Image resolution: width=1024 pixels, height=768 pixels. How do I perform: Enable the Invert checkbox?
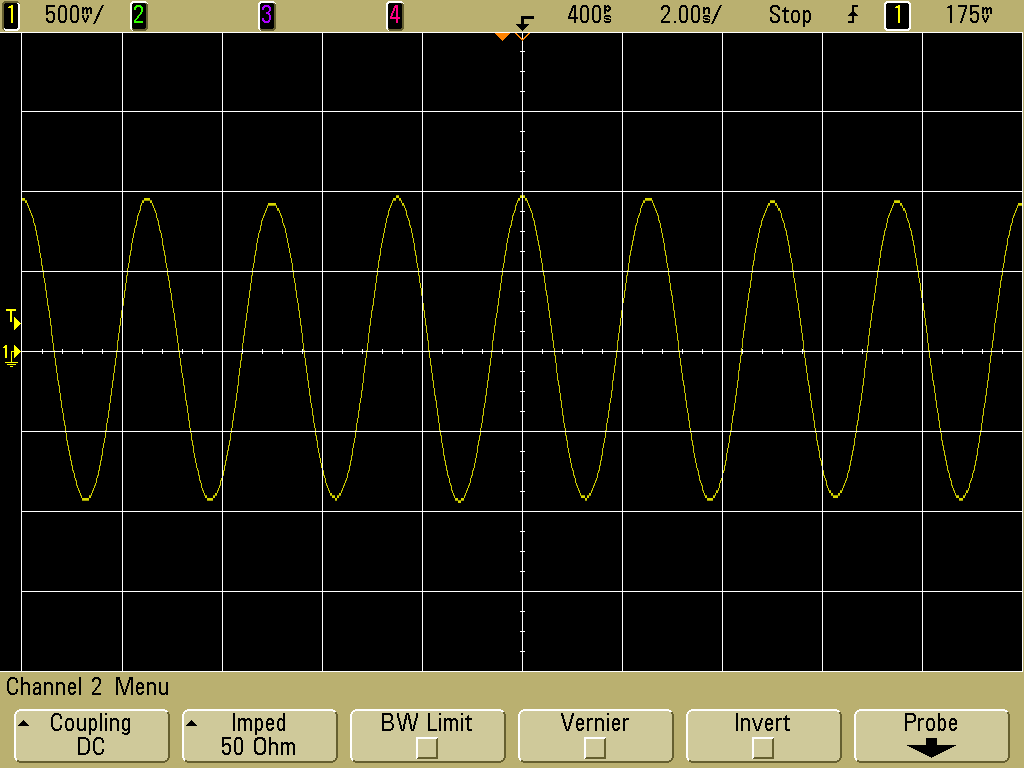pos(762,746)
